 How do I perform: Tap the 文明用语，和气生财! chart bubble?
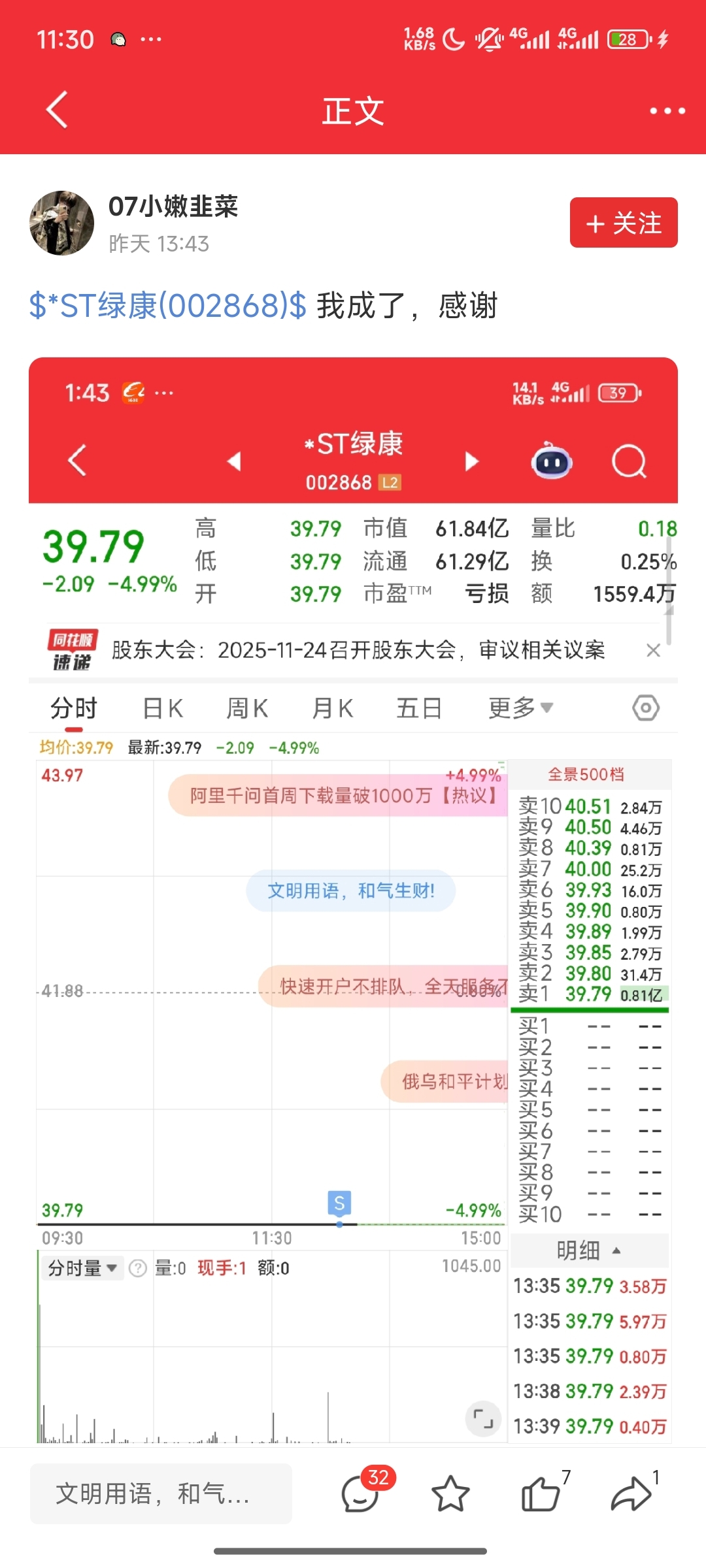click(351, 890)
